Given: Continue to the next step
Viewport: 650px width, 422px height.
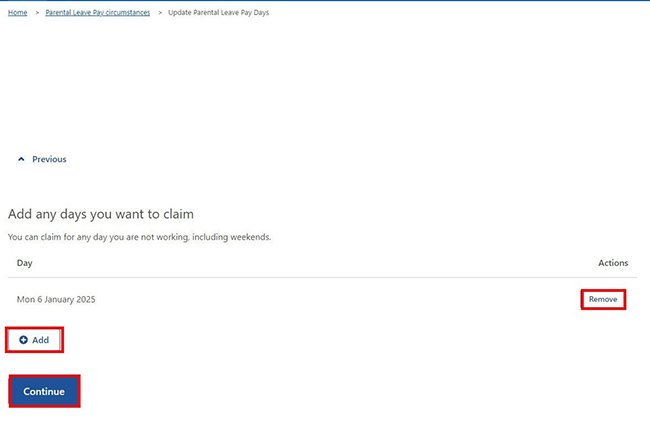Looking at the screenshot, I should 44,391.
